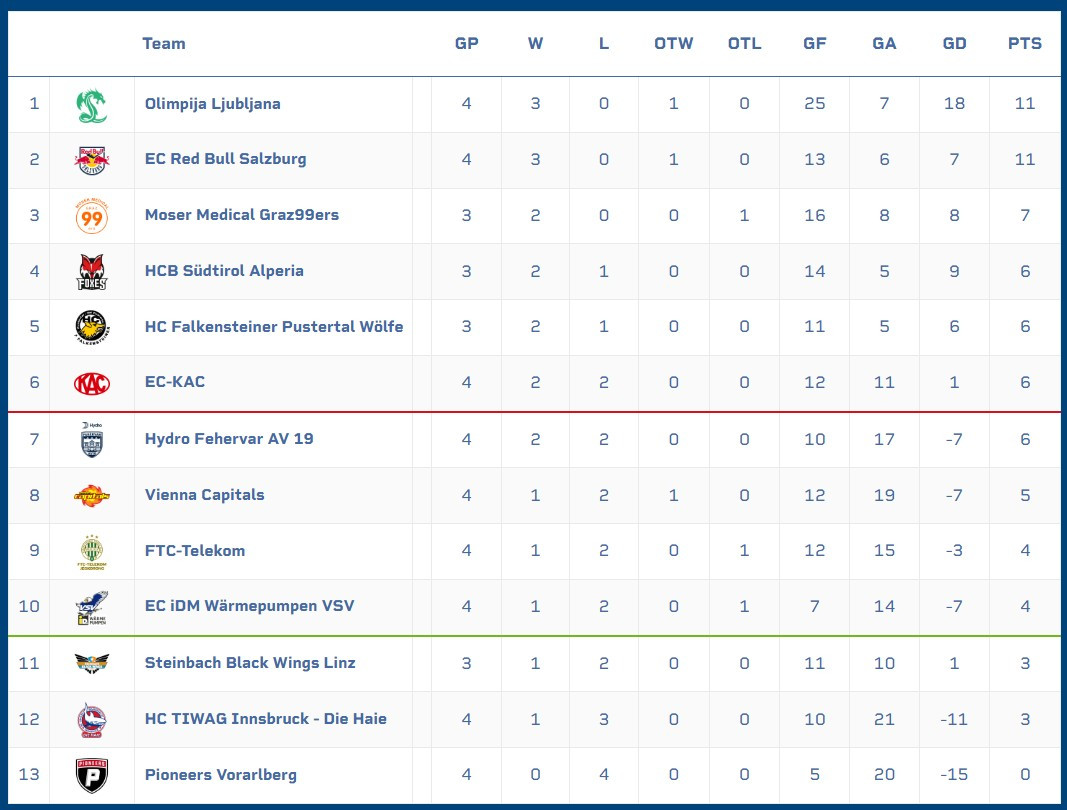This screenshot has width=1067, height=810.
Task: Click the FTC-Telekom green crest
Action: coord(92,551)
